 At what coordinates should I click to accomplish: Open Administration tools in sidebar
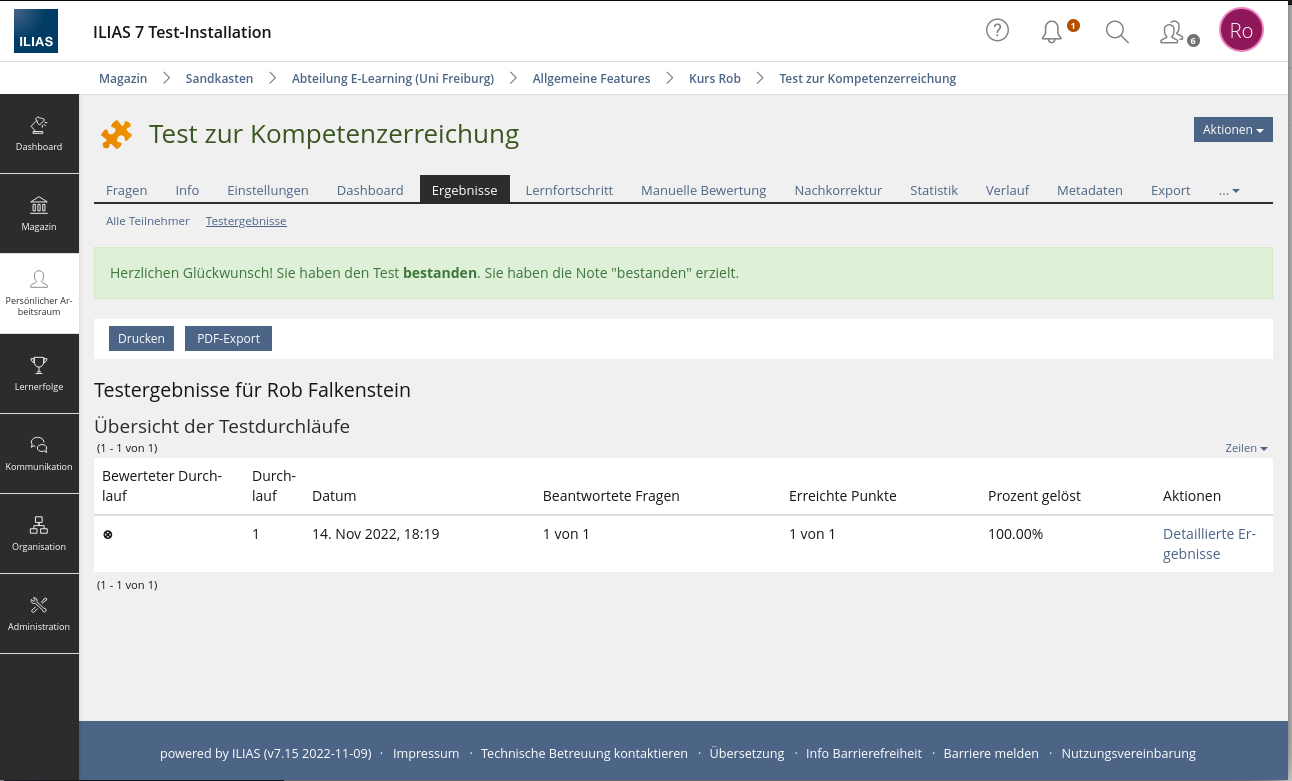click(39, 614)
